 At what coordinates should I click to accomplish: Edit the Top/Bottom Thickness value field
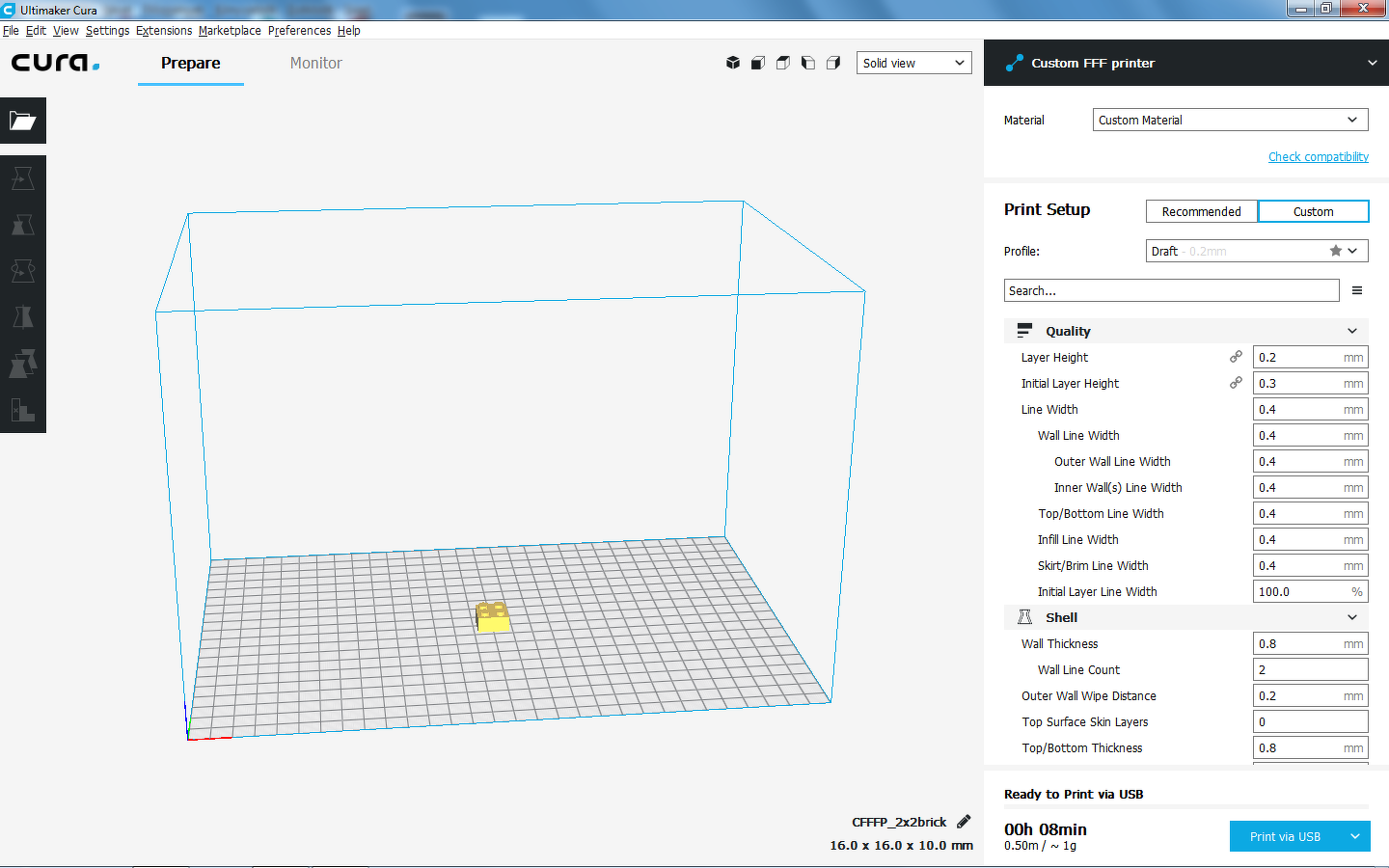[x=1310, y=747]
